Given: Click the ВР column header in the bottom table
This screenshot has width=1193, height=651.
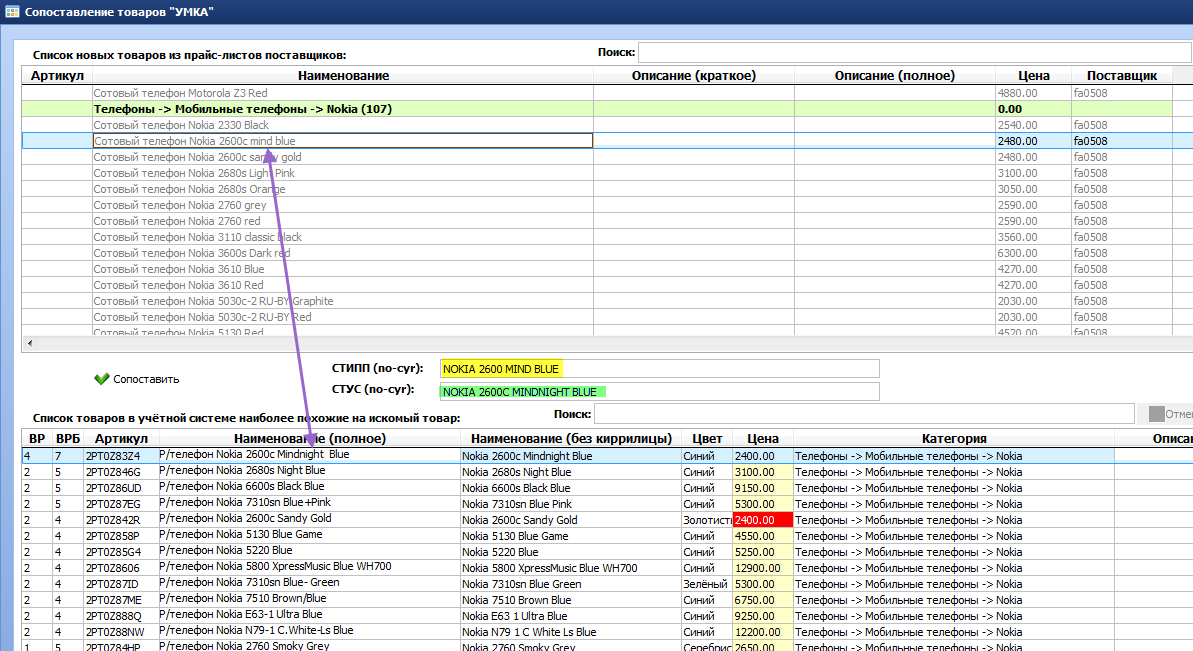Looking at the screenshot, I should (37, 438).
